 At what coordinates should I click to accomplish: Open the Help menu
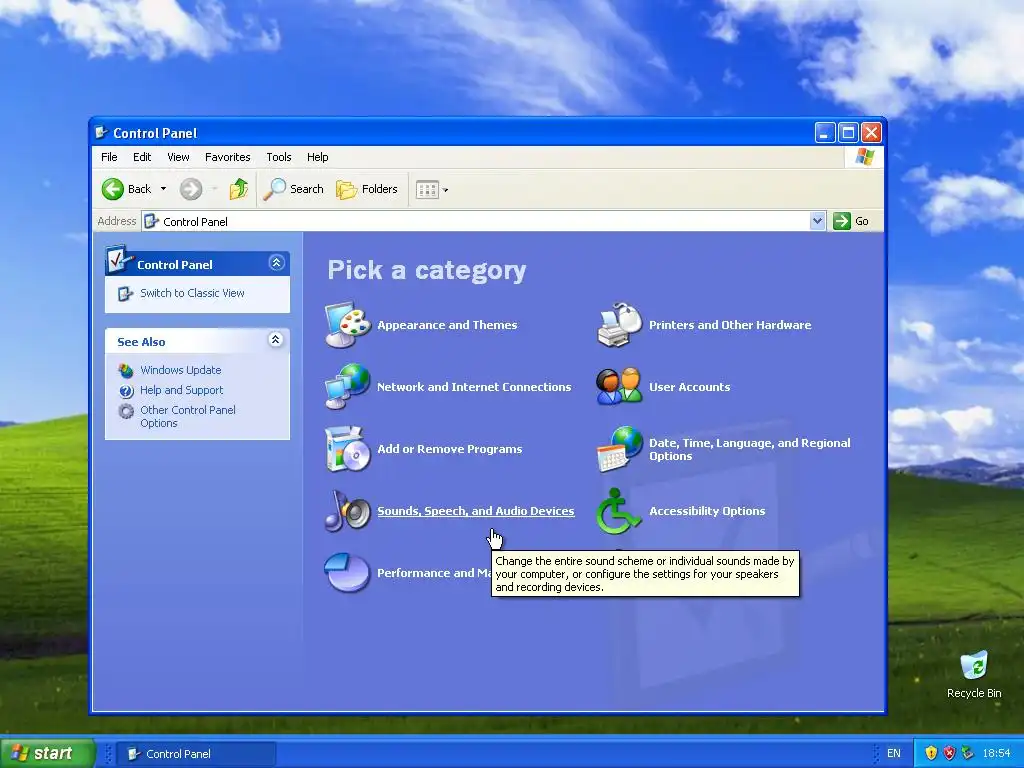click(x=317, y=157)
